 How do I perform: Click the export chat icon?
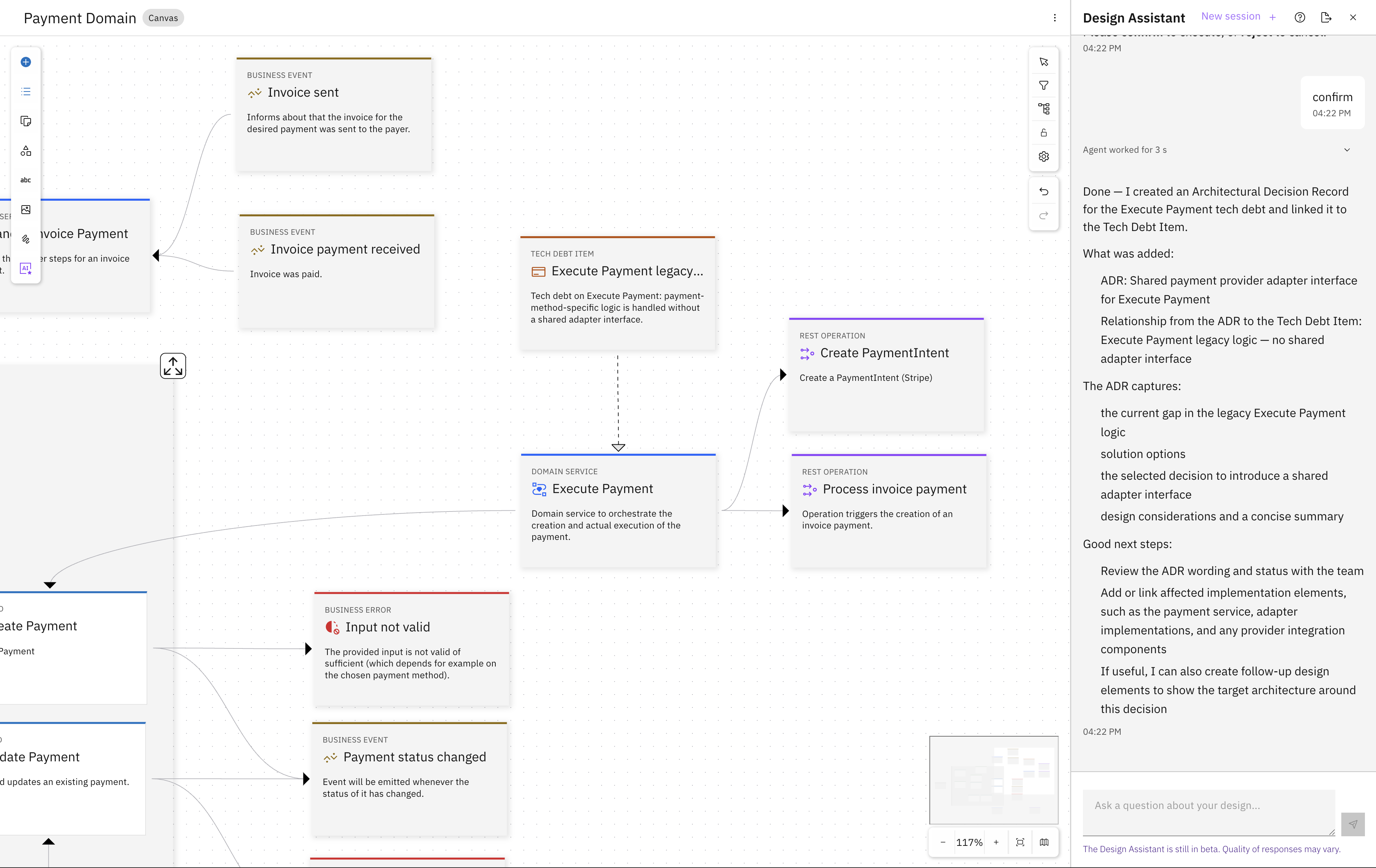[1326, 17]
